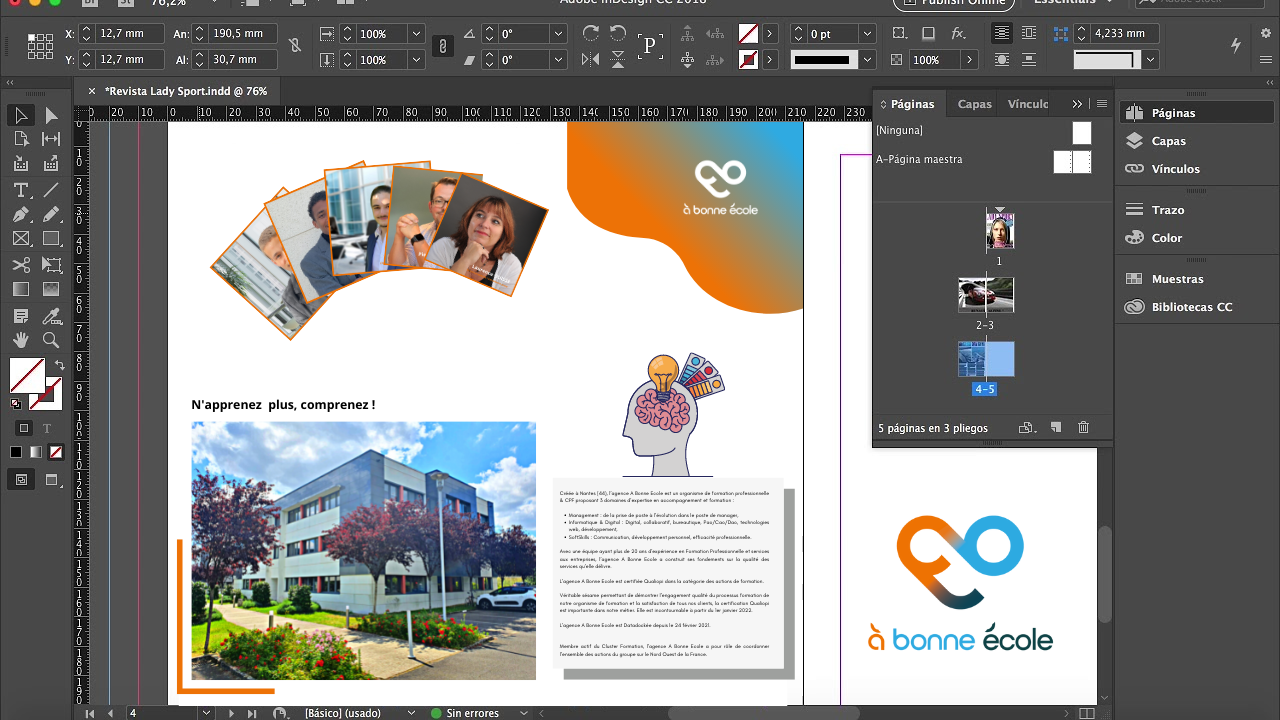Select Revista Lady Sport.indd document tab
Viewport: 1280px width, 720px height.
[186, 91]
